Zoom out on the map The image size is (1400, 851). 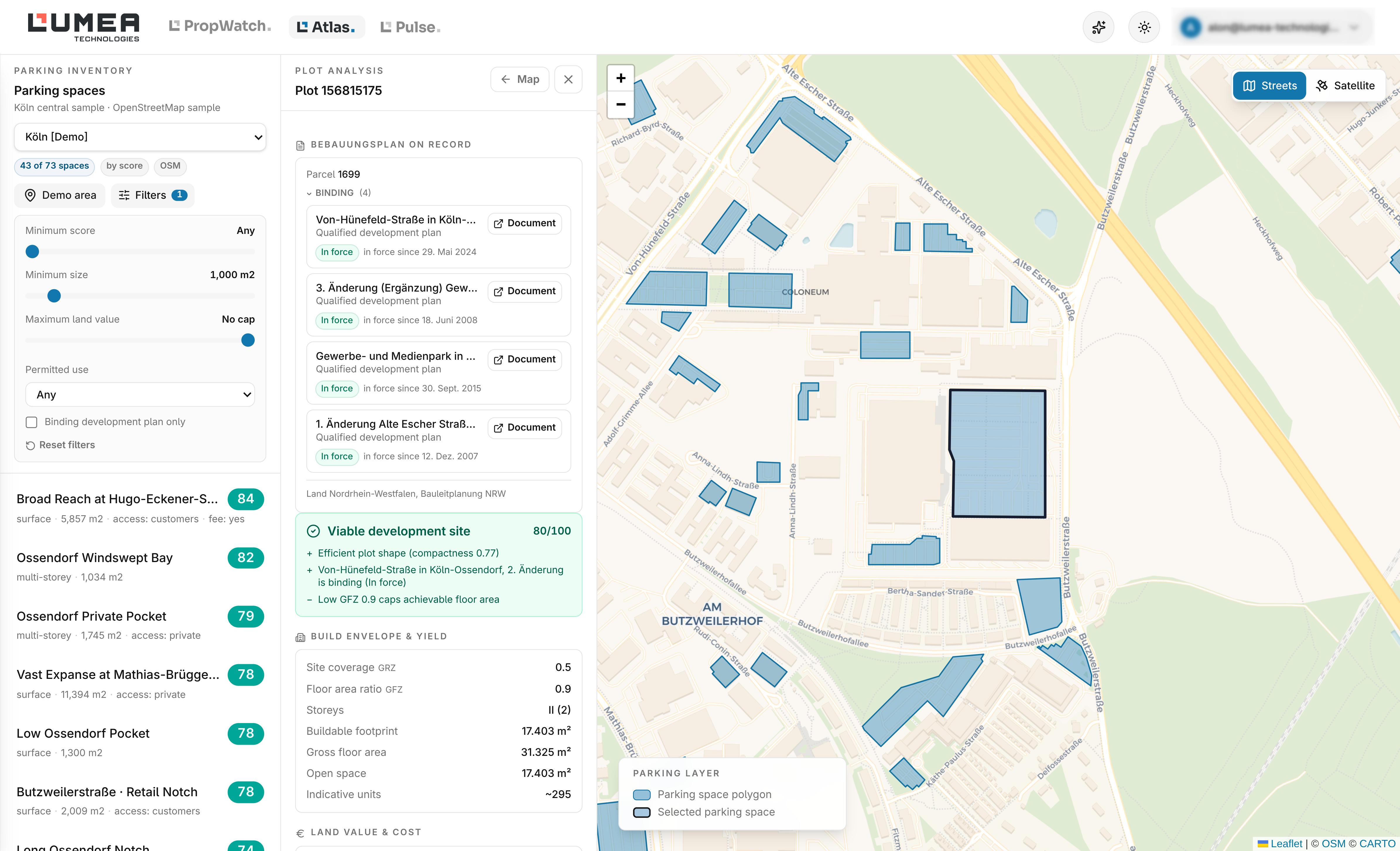(621, 105)
